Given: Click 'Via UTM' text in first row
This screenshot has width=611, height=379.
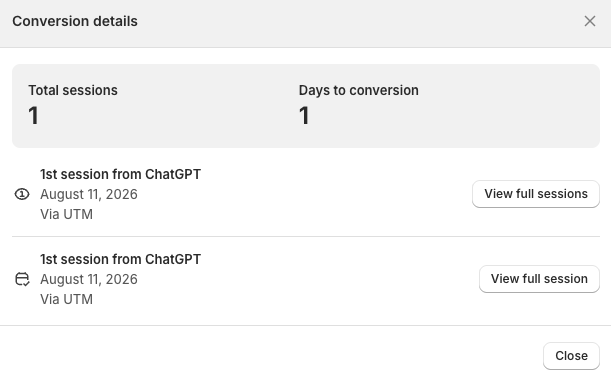Looking at the screenshot, I should click(67, 214).
